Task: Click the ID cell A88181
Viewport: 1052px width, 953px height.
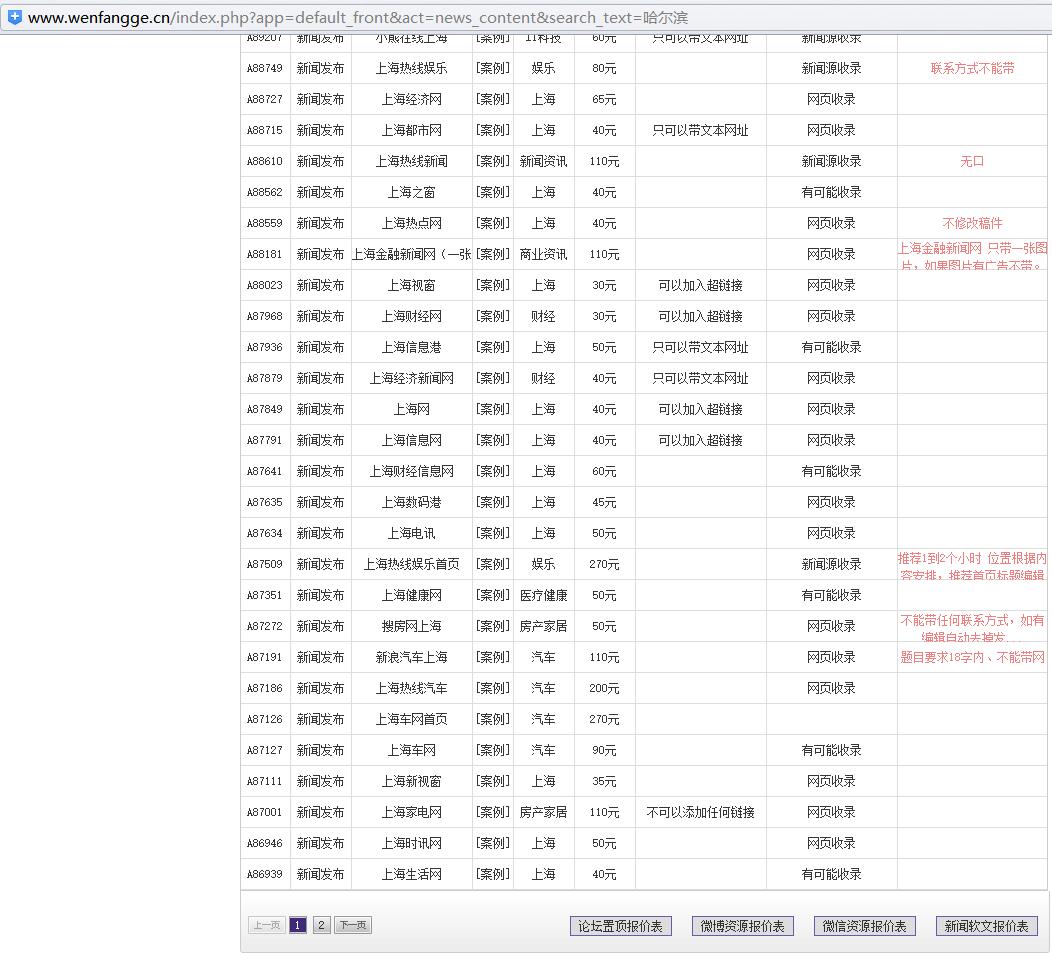Action: 265,254
